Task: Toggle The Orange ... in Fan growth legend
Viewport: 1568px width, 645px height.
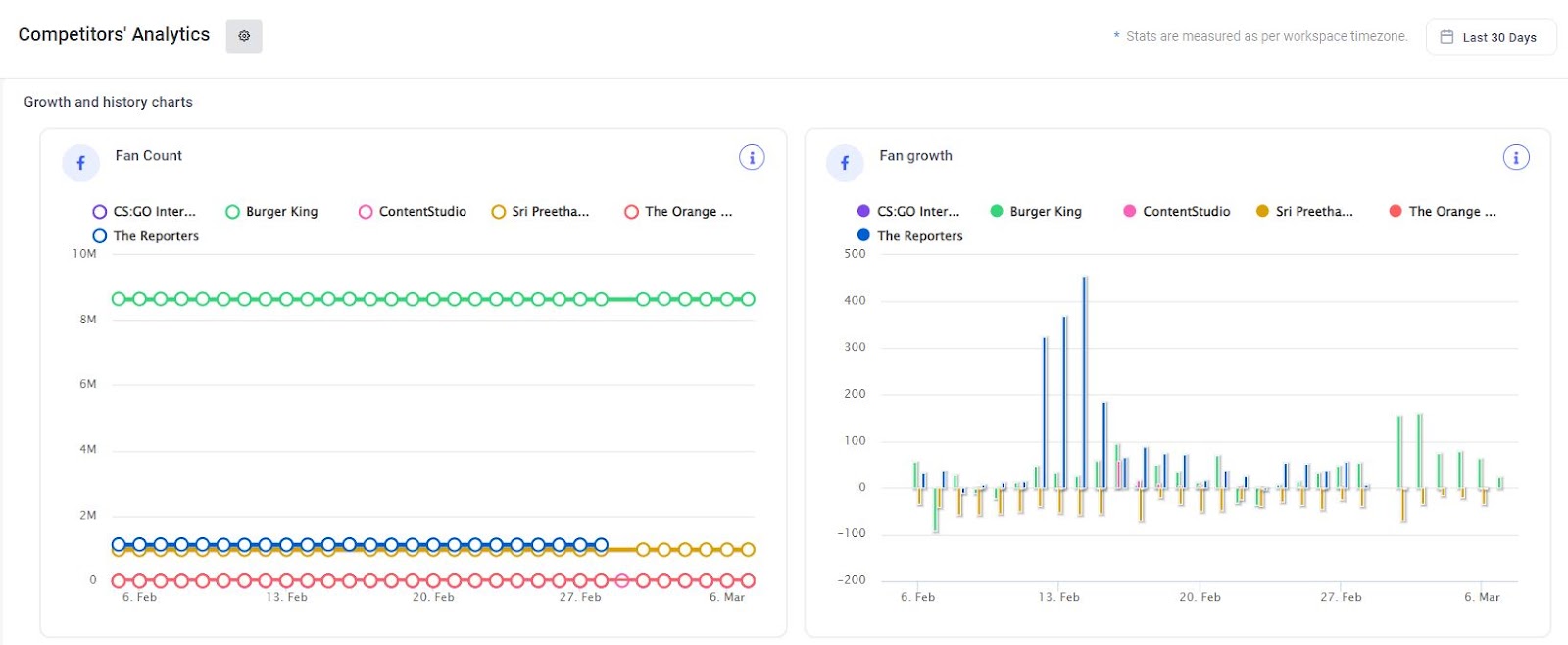Action: point(1443,211)
